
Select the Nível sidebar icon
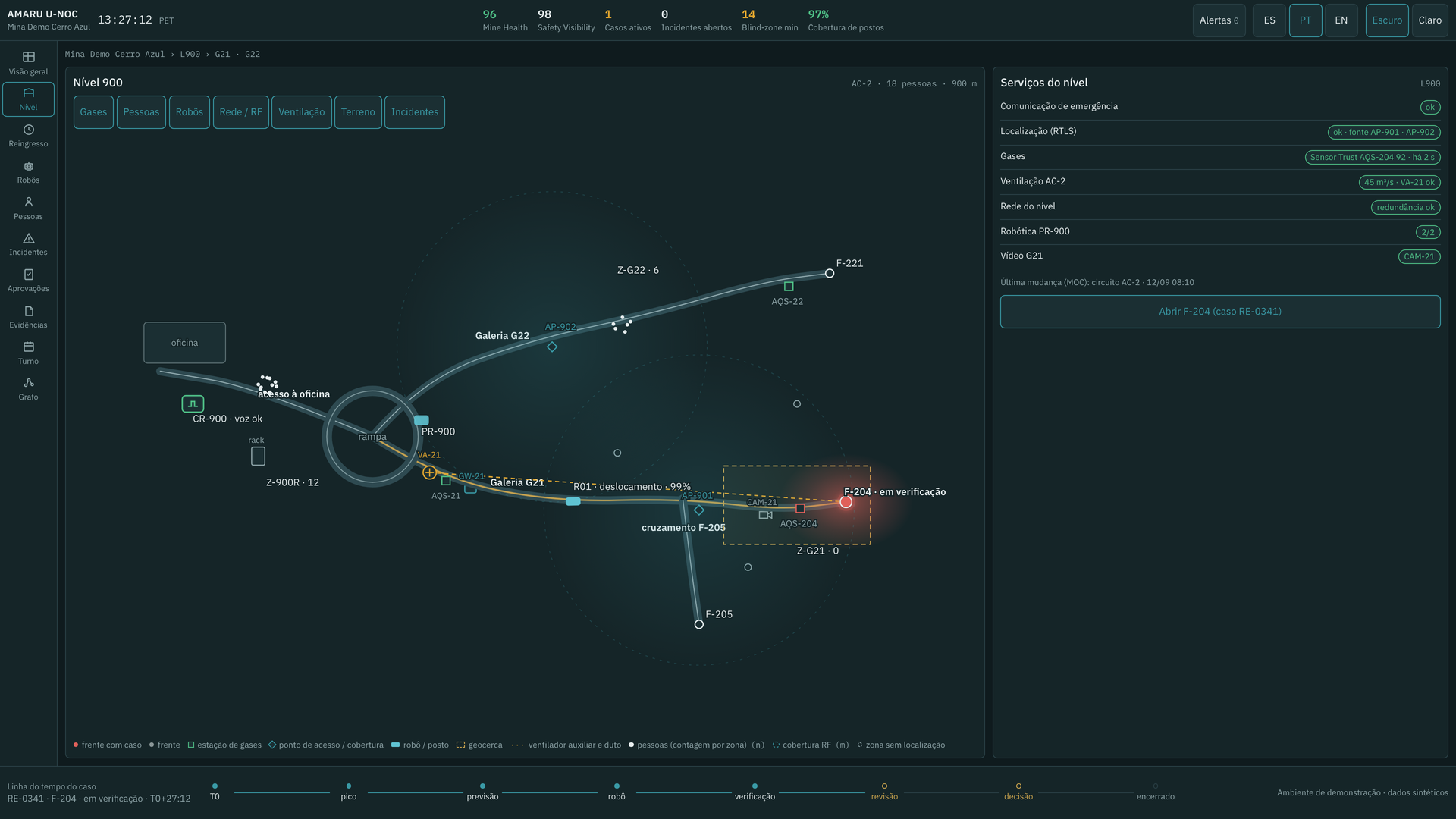(x=28, y=99)
